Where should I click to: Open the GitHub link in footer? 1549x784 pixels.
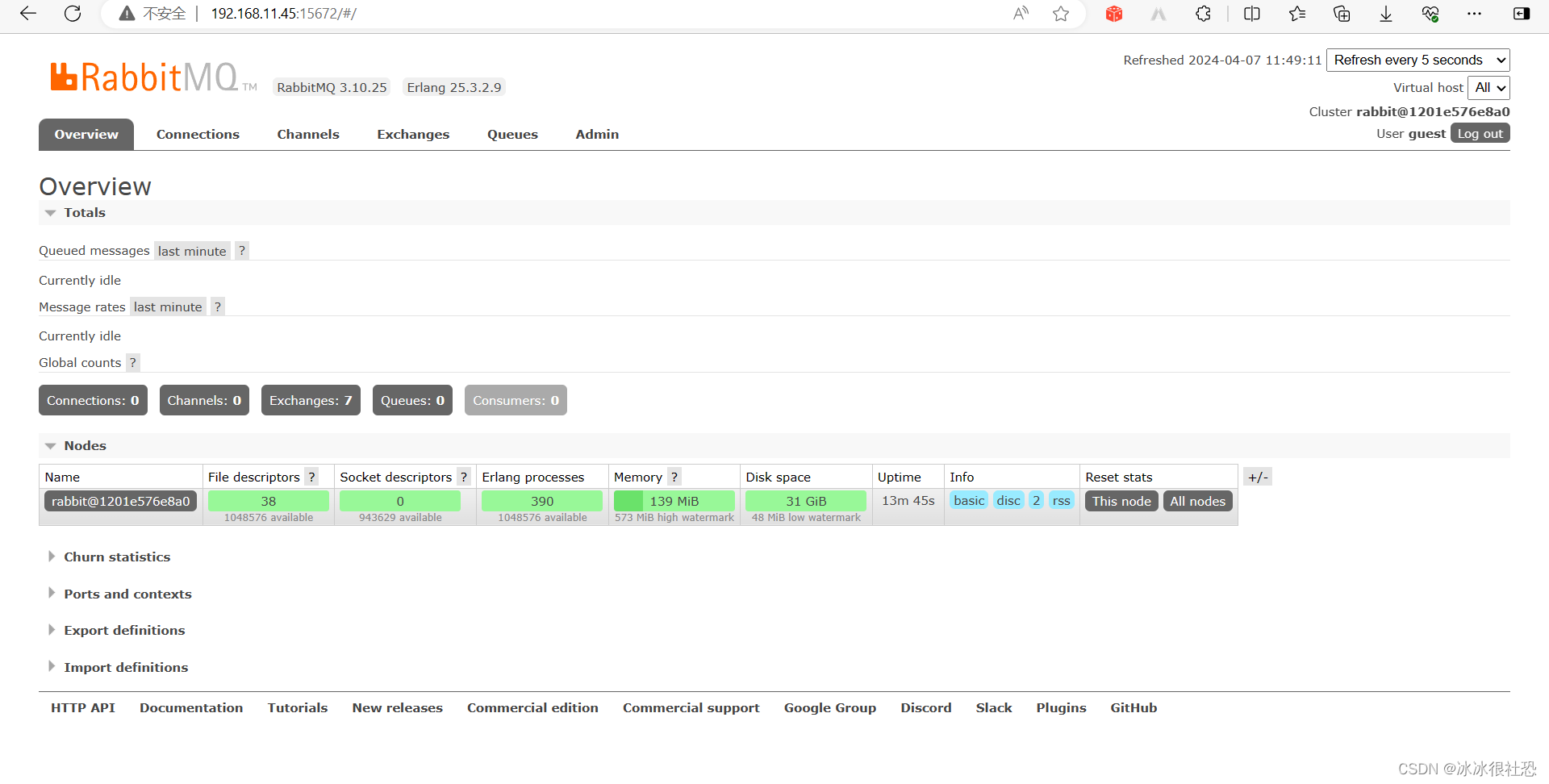point(1133,707)
